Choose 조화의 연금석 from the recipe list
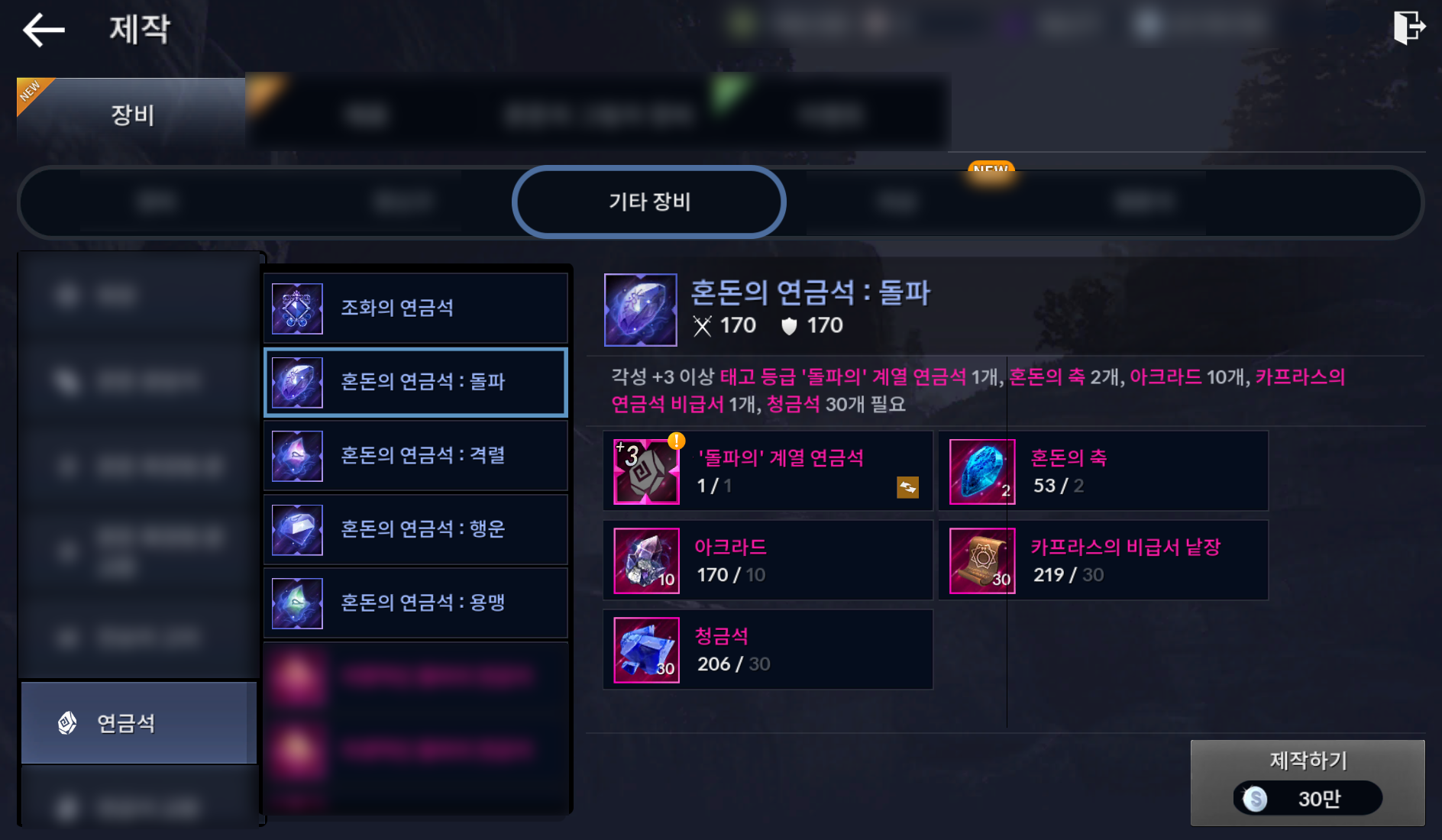 point(415,308)
